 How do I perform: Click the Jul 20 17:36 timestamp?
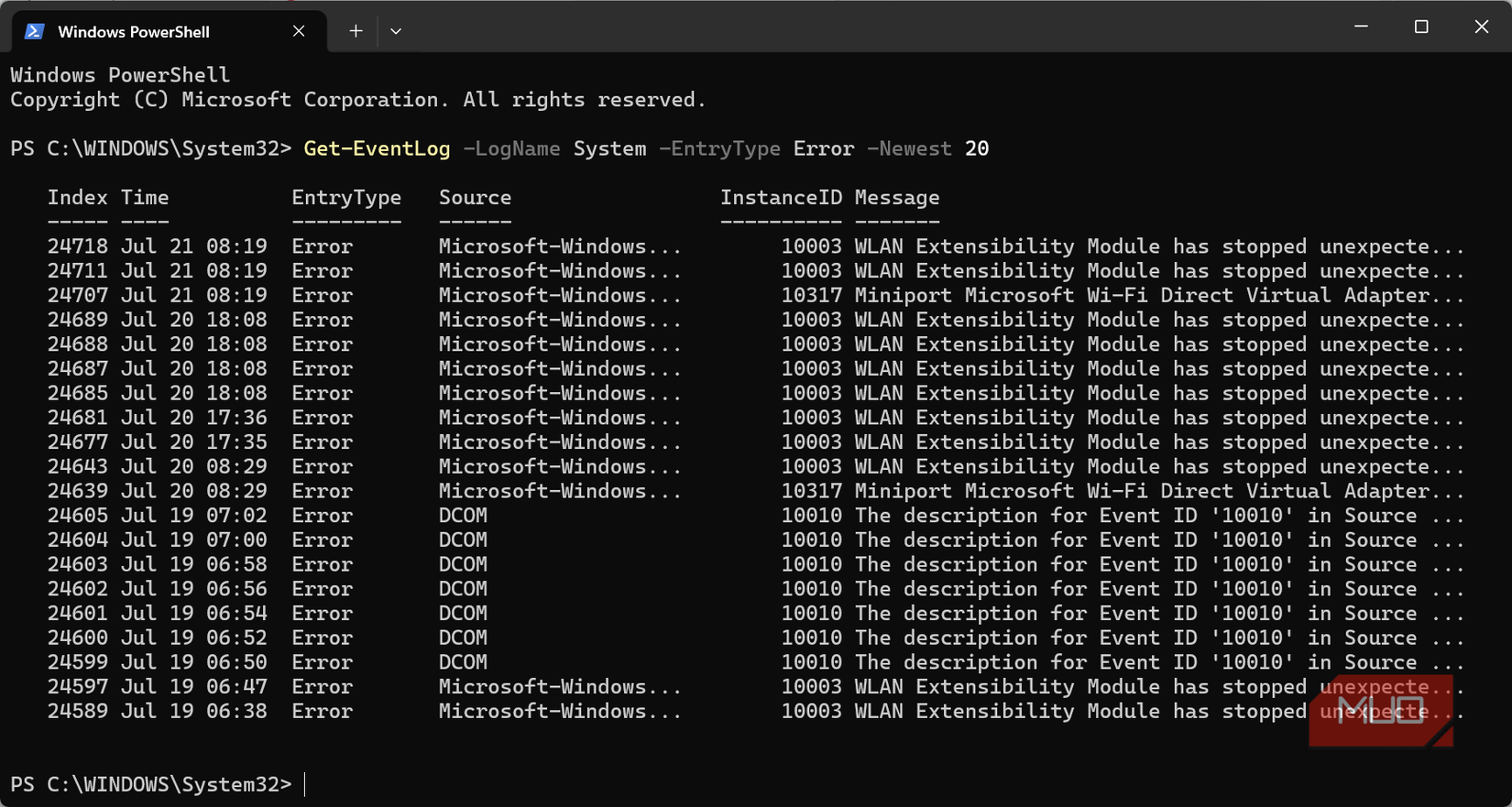coord(194,418)
